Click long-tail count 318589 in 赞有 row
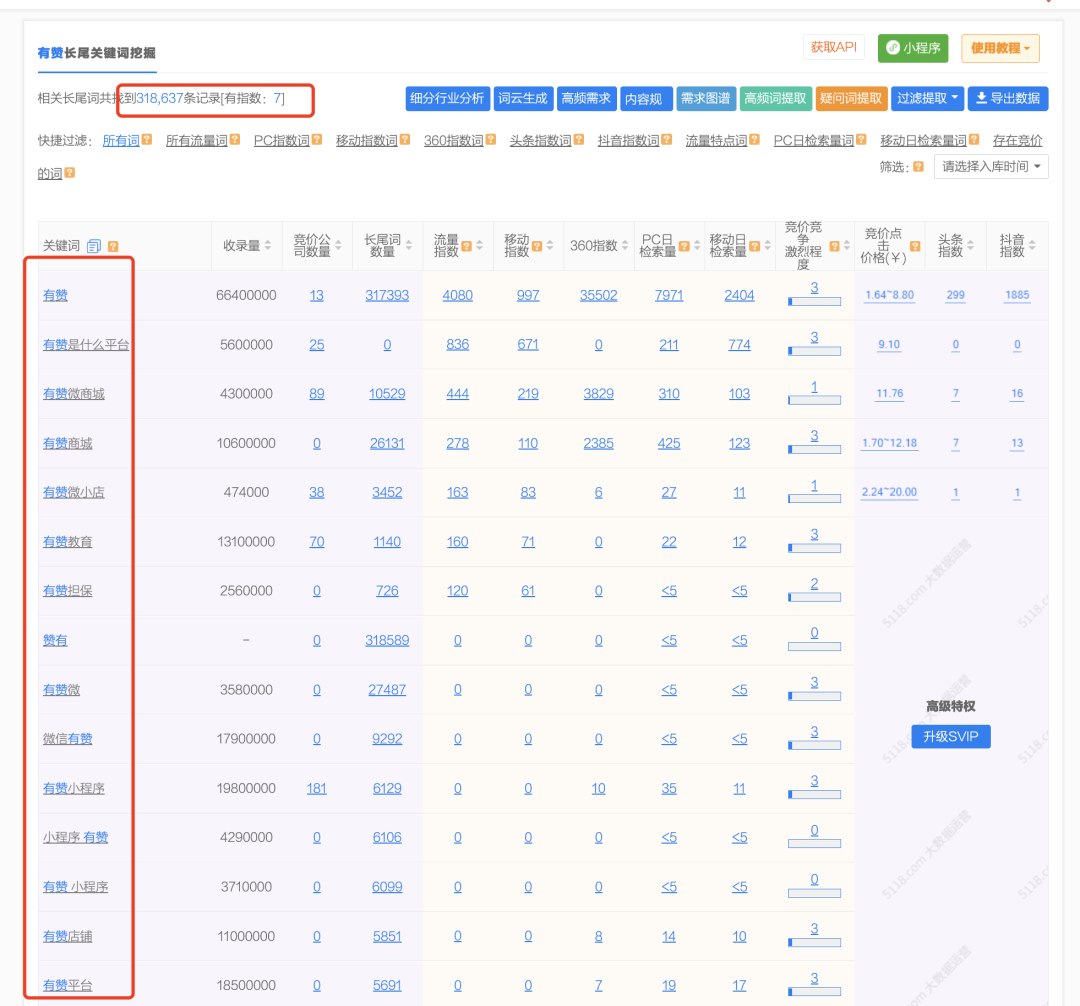1080x1006 pixels. tap(387, 640)
